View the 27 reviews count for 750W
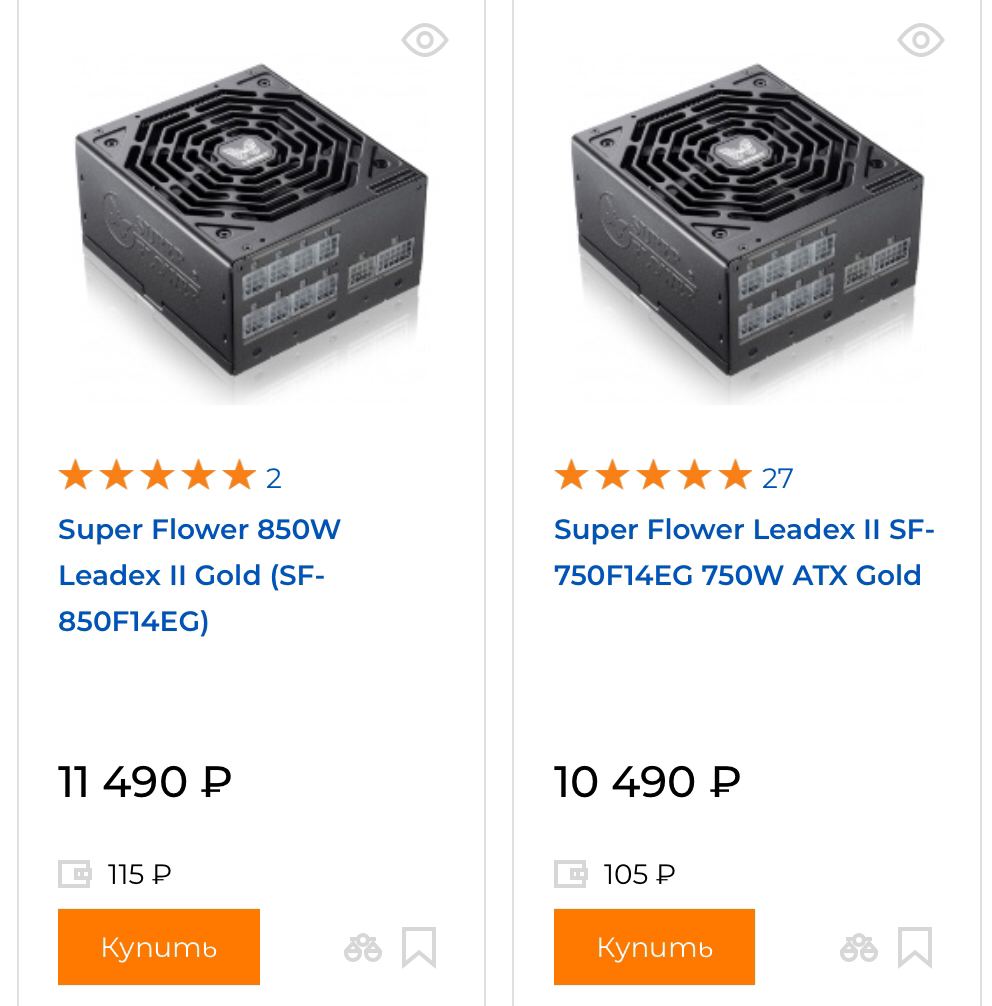Image resolution: width=992 pixels, height=1006 pixels. [777, 478]
